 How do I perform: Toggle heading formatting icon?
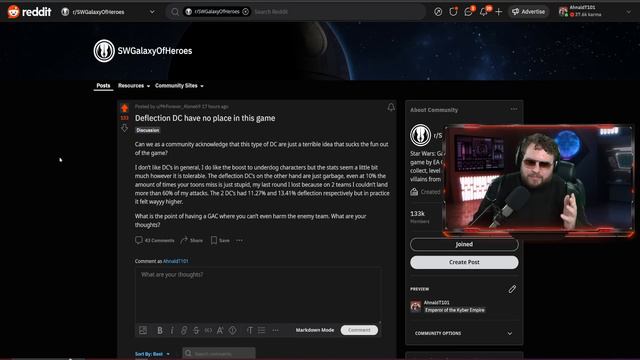[249, 330]
